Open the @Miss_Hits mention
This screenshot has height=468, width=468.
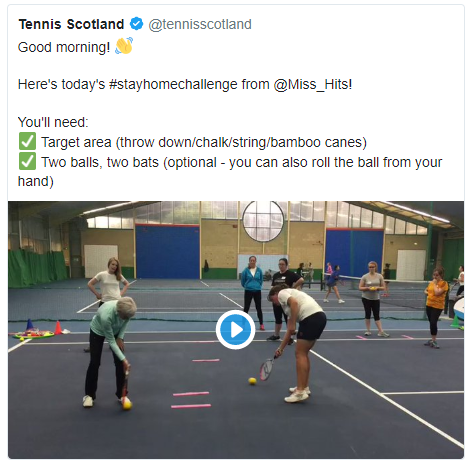[x=313, y=84]
